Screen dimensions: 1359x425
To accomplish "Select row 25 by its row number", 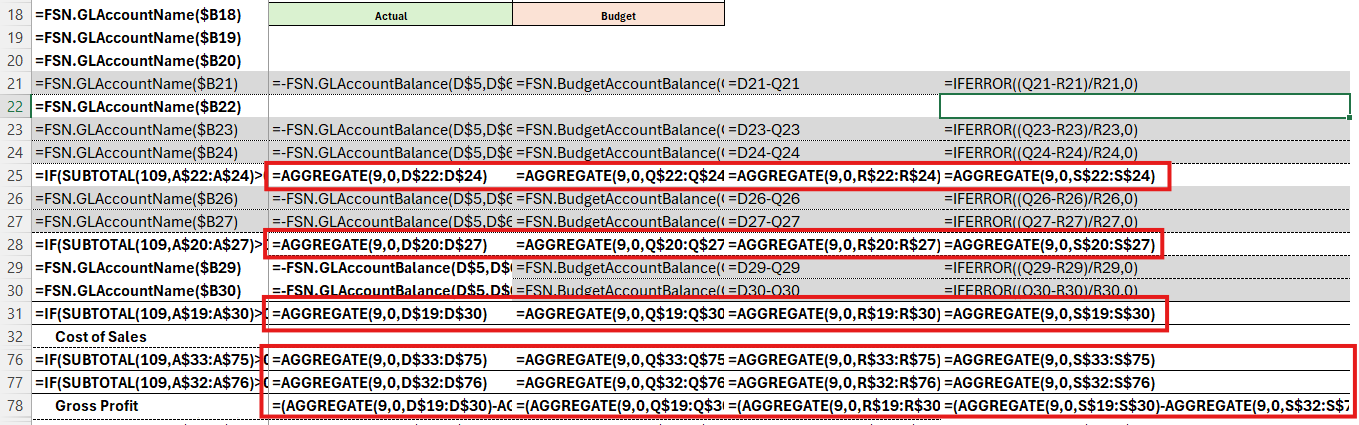I will tap(15, 176).
